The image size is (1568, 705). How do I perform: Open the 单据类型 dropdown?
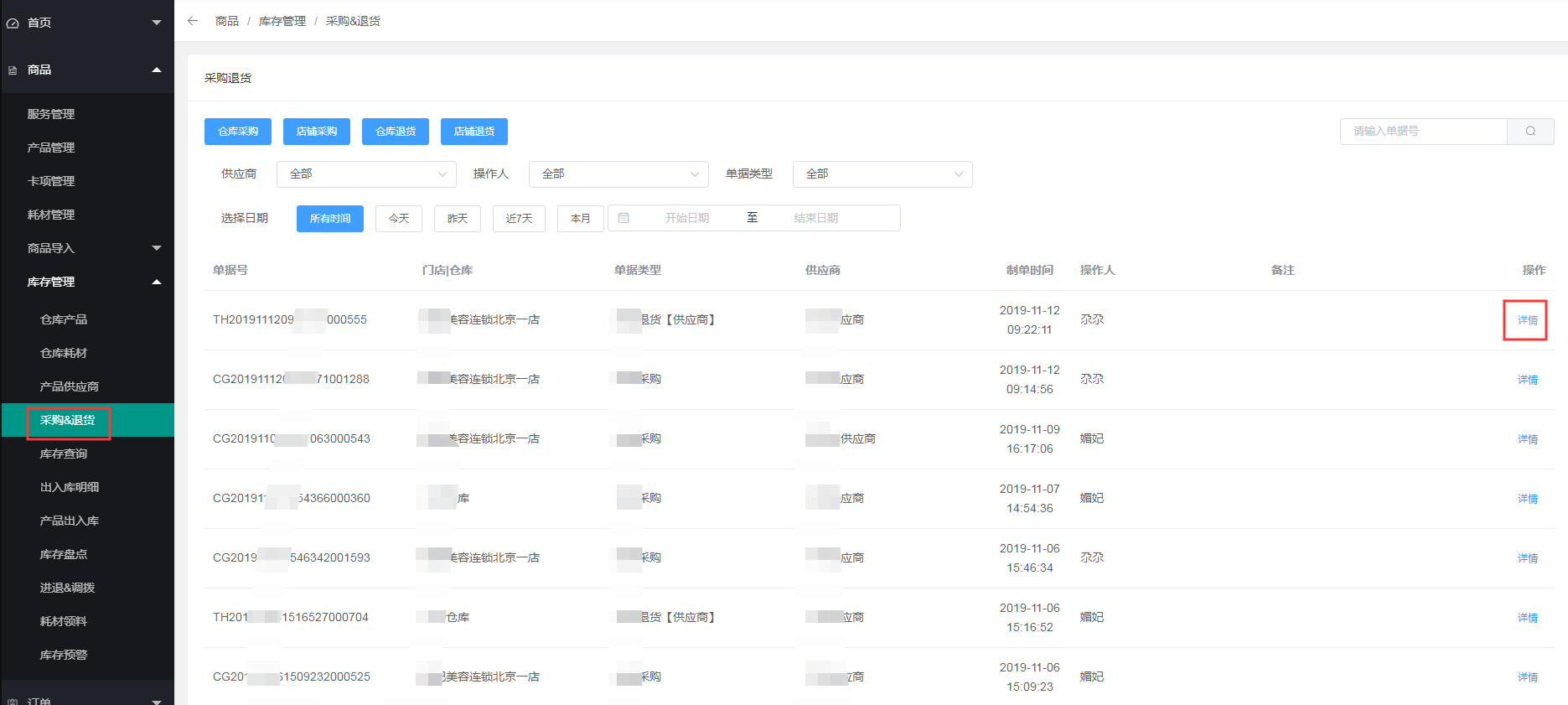pyautogui.click(x=882, y=174)
